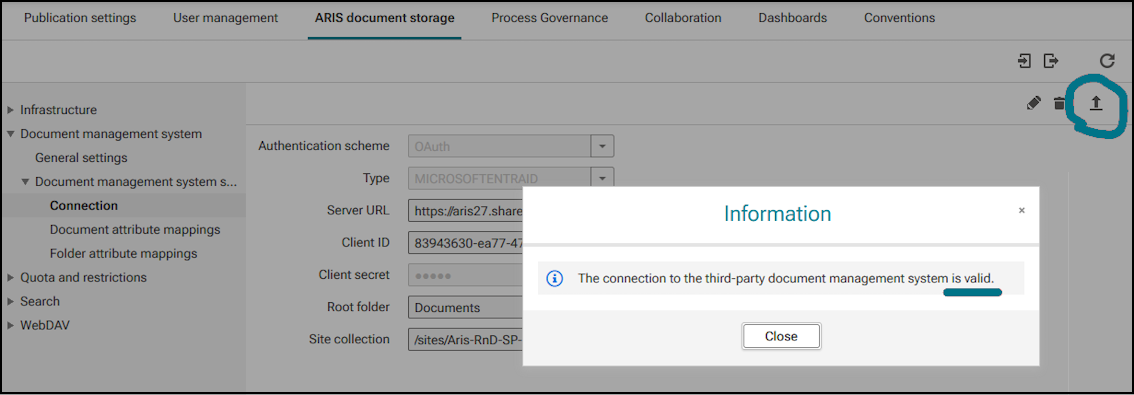Click the refresh icon
Viewport: 1134px width, 395px height.
click(1107, 61)
